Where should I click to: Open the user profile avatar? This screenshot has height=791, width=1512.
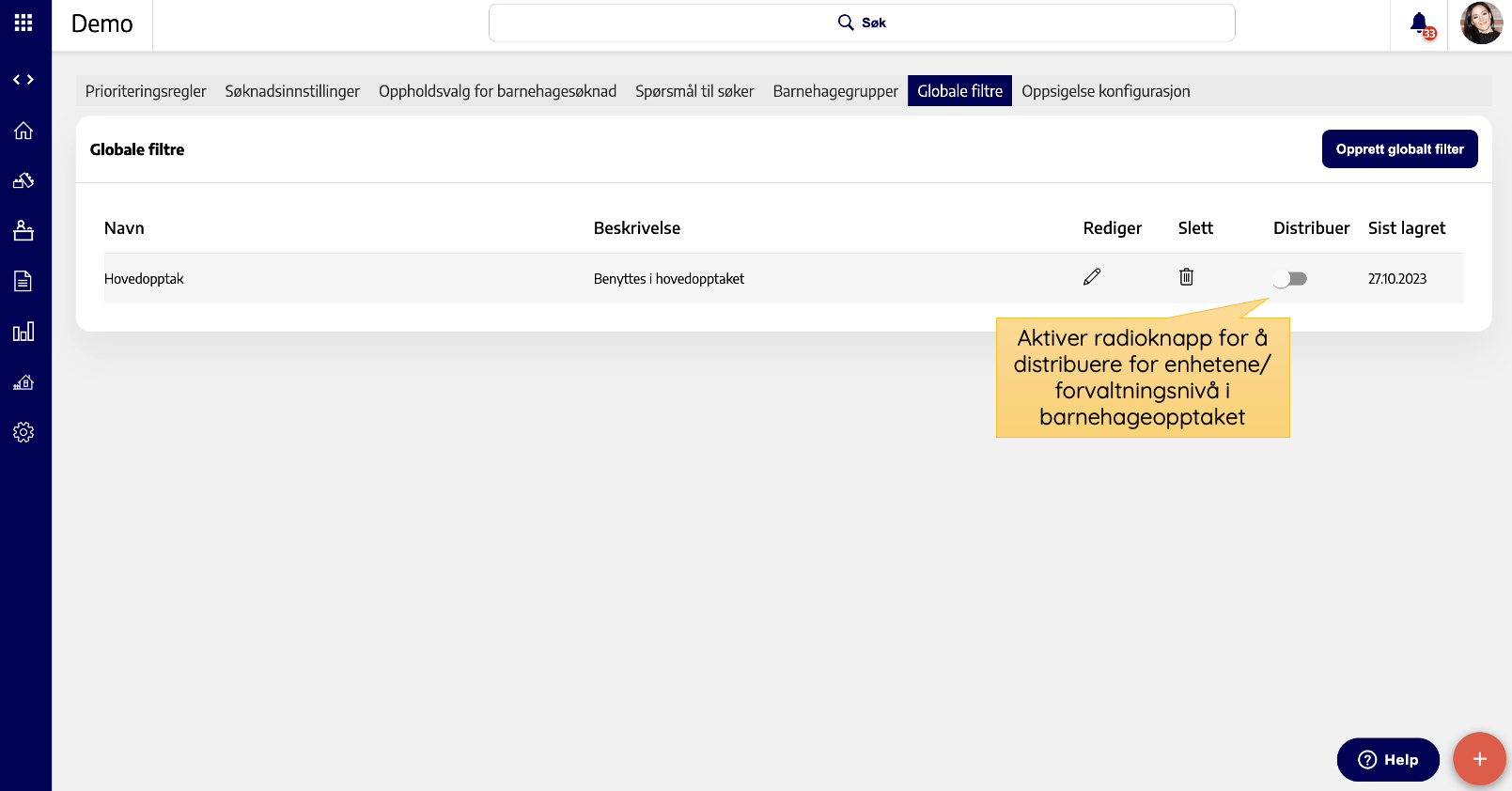(1481, 23)
